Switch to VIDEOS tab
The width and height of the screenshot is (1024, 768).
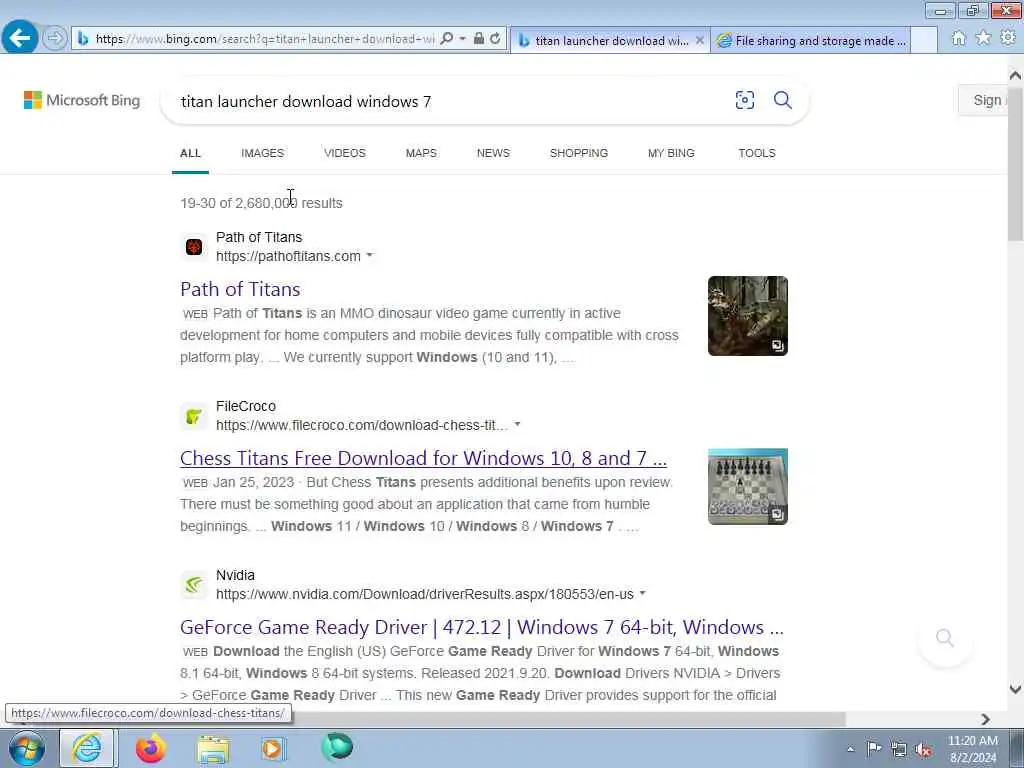pyautogui.click(x=345, y=153)
